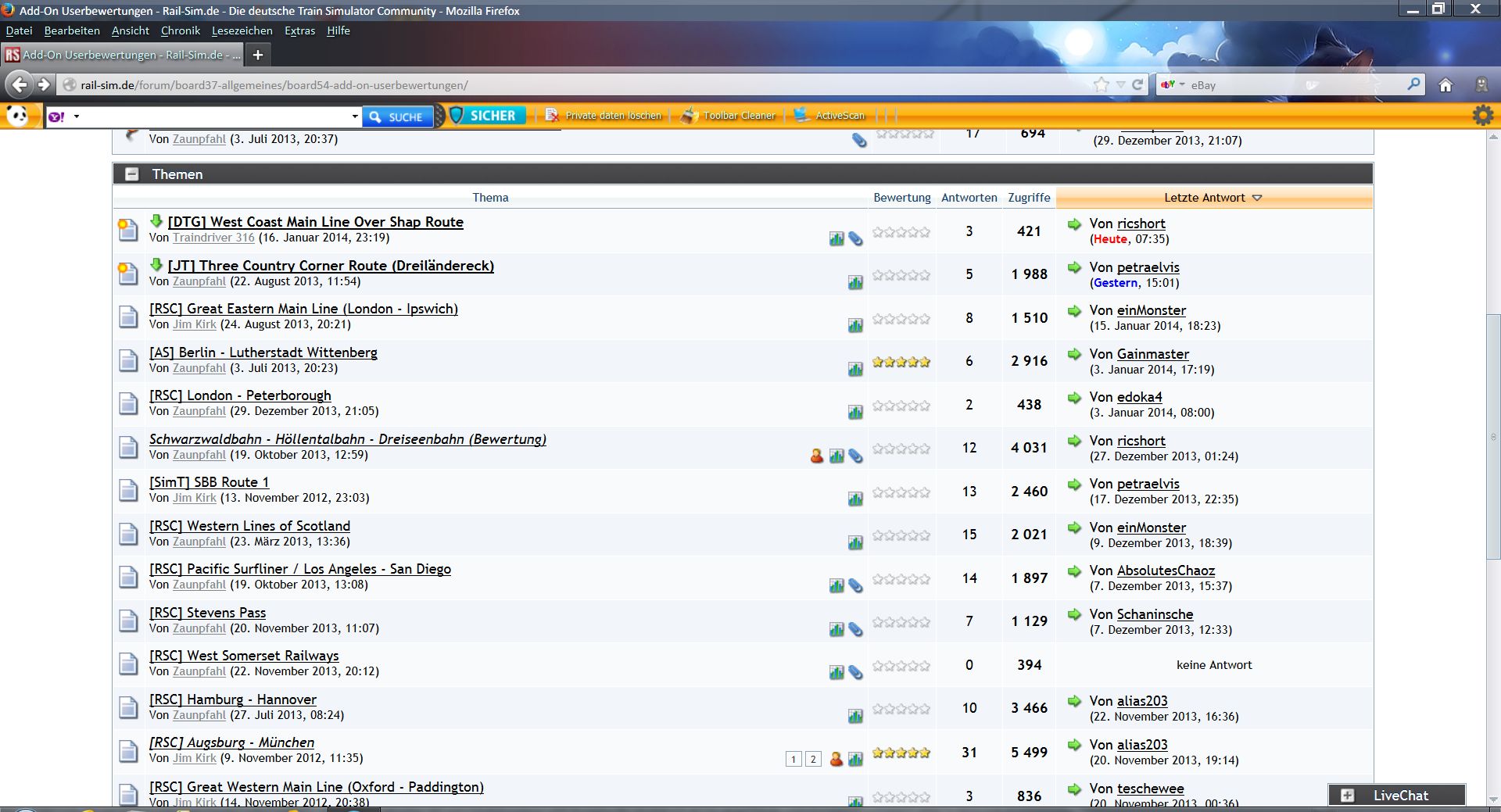The height and width of the screenshot is (812, 1501).
Task: Click thread icon for Hamburg - Hannover
Action: point(127,708)
